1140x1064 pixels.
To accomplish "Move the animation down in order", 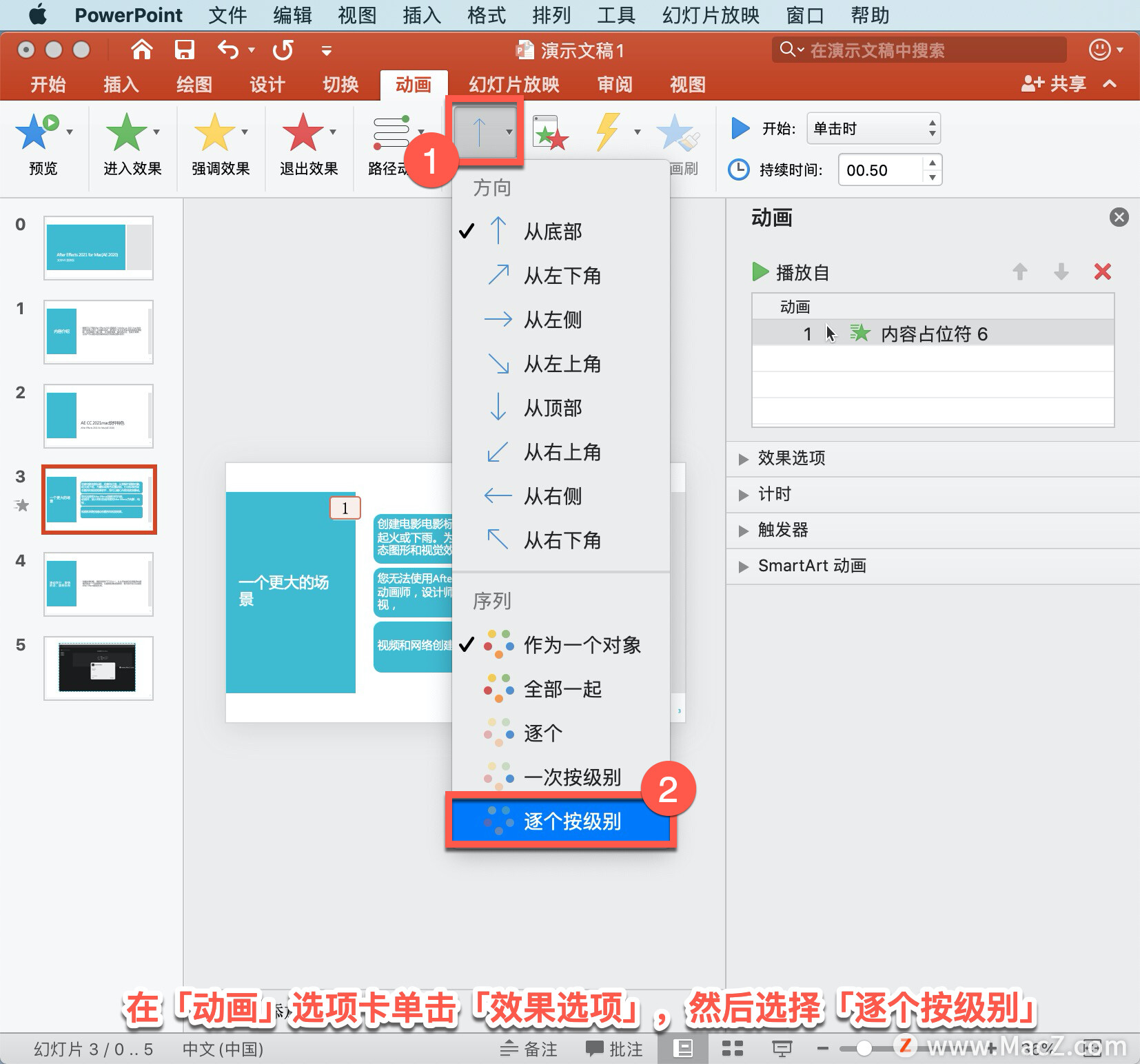I will coord(1061,272).
